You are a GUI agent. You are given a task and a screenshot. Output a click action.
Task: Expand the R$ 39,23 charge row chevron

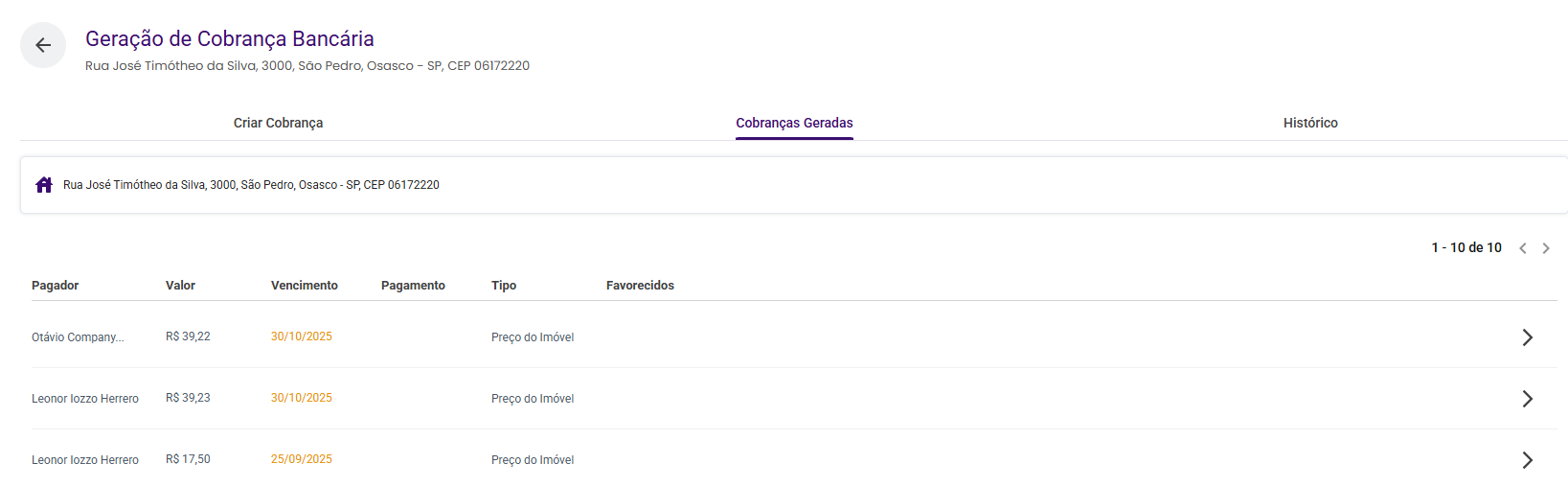1528,399
